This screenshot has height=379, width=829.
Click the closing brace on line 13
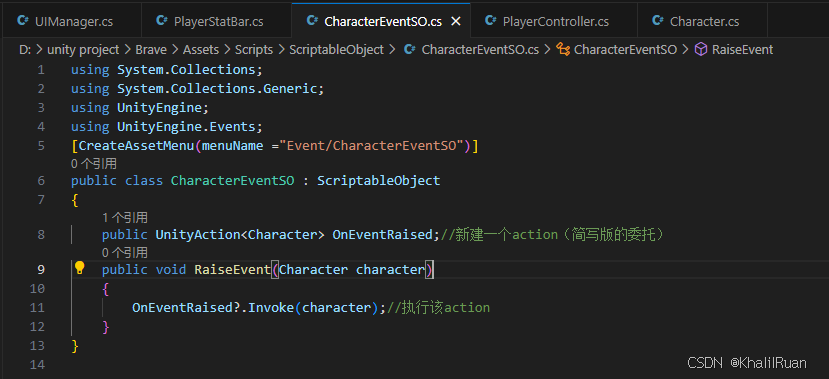tap(75, 346)
